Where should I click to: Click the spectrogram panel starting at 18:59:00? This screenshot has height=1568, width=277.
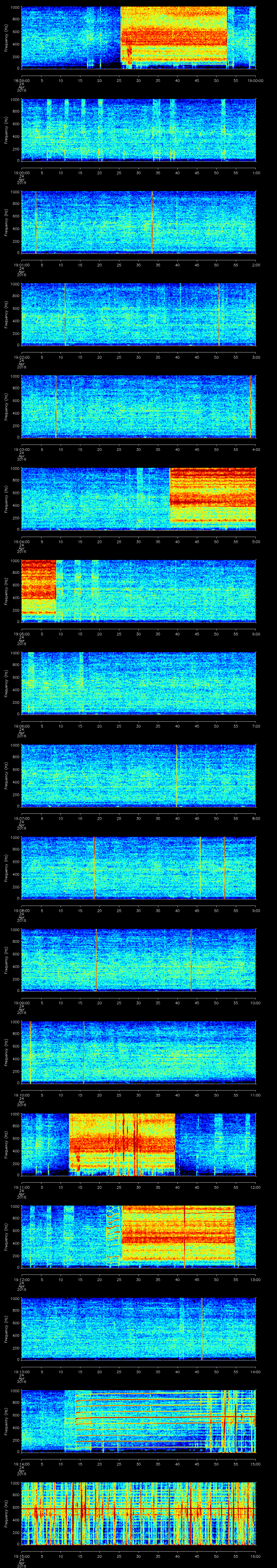(x=138, y=38)
